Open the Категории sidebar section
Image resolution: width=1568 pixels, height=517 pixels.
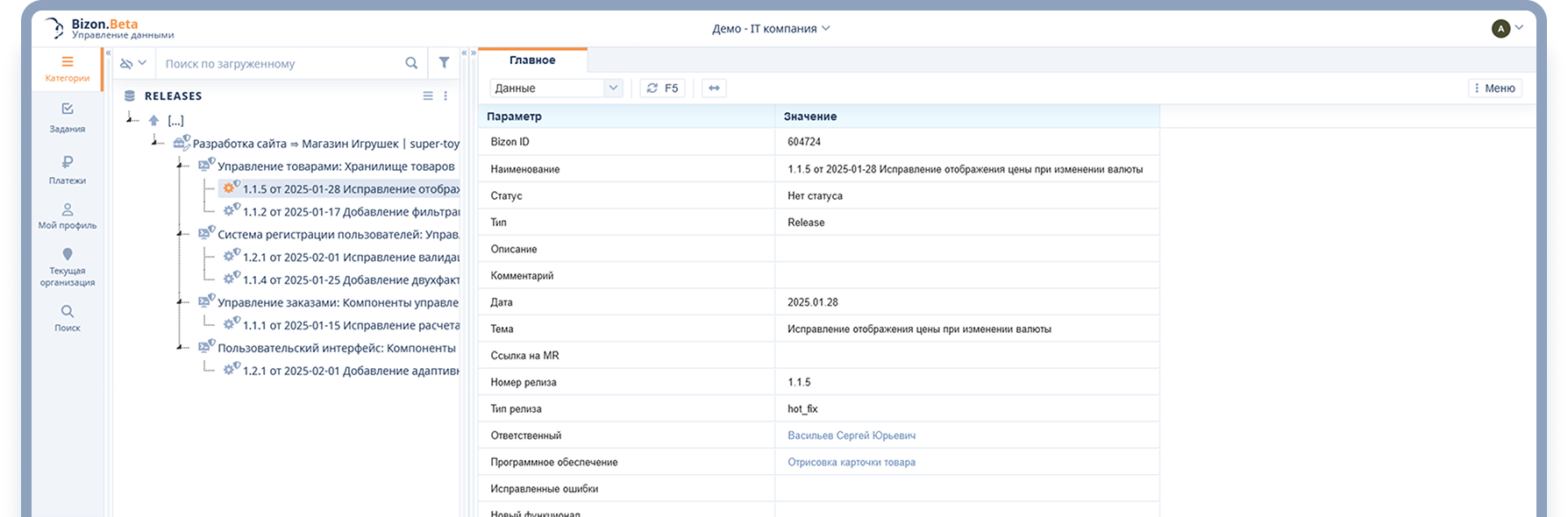(68, 69)
